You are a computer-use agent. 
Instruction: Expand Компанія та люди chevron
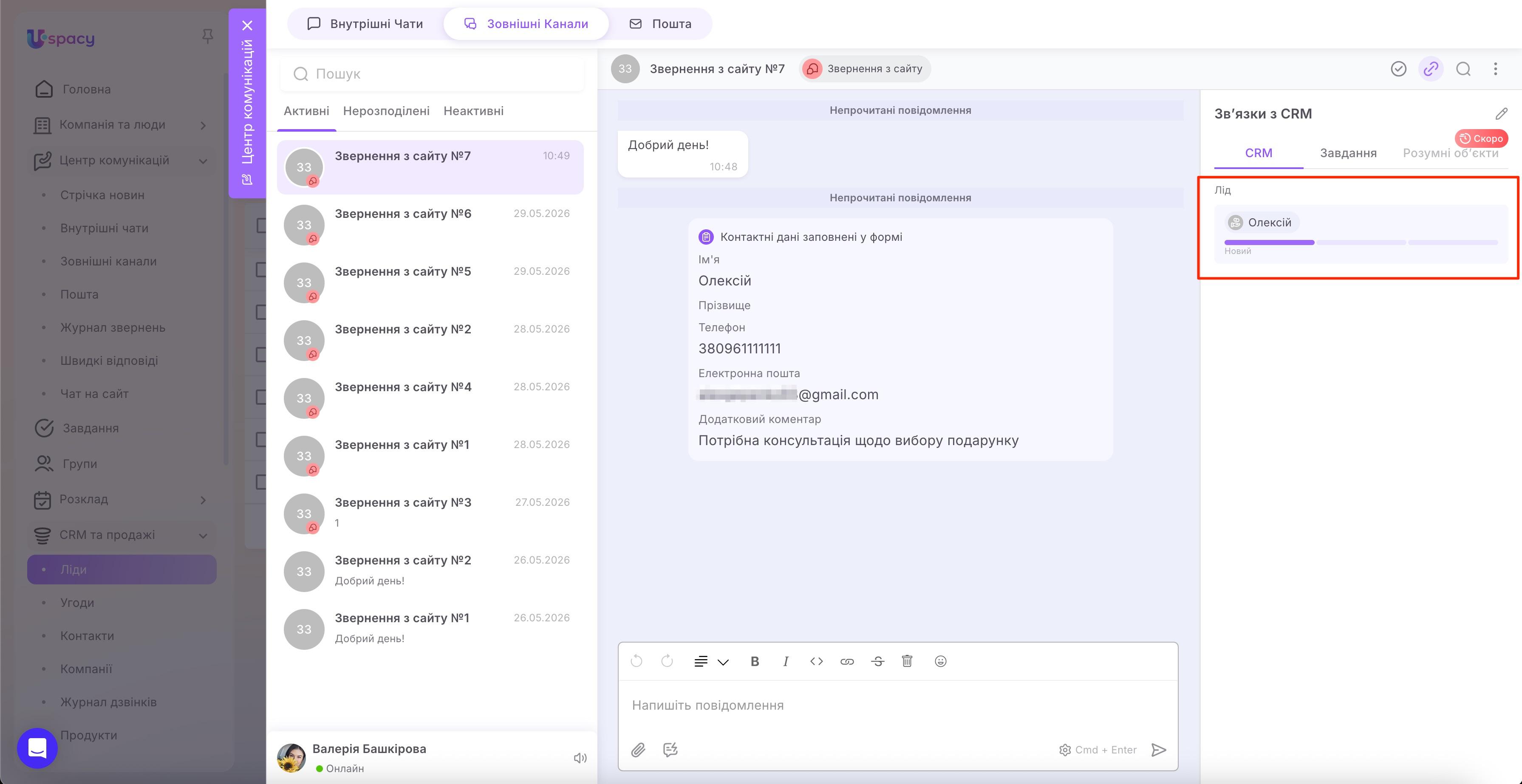[x=203, y=125]
